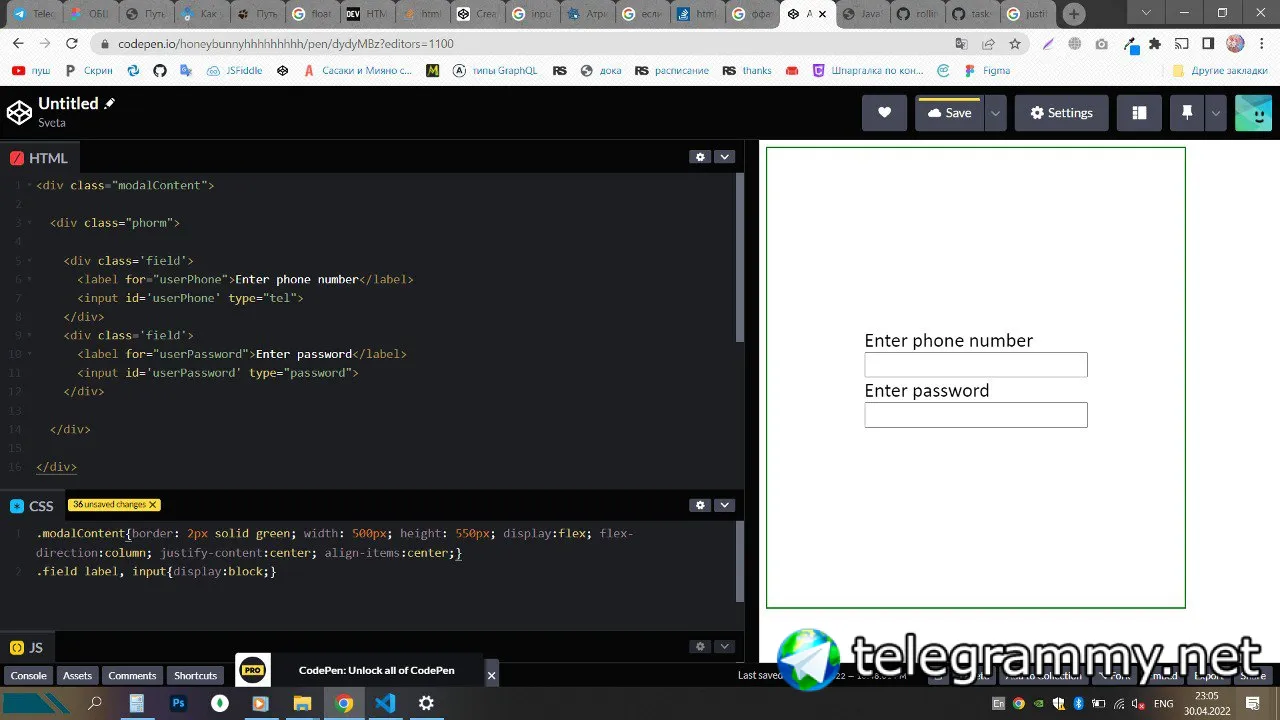Search open tabs with the tab-search arrow
This screenshot has height=720, width=1280.
pos(1146,13)
